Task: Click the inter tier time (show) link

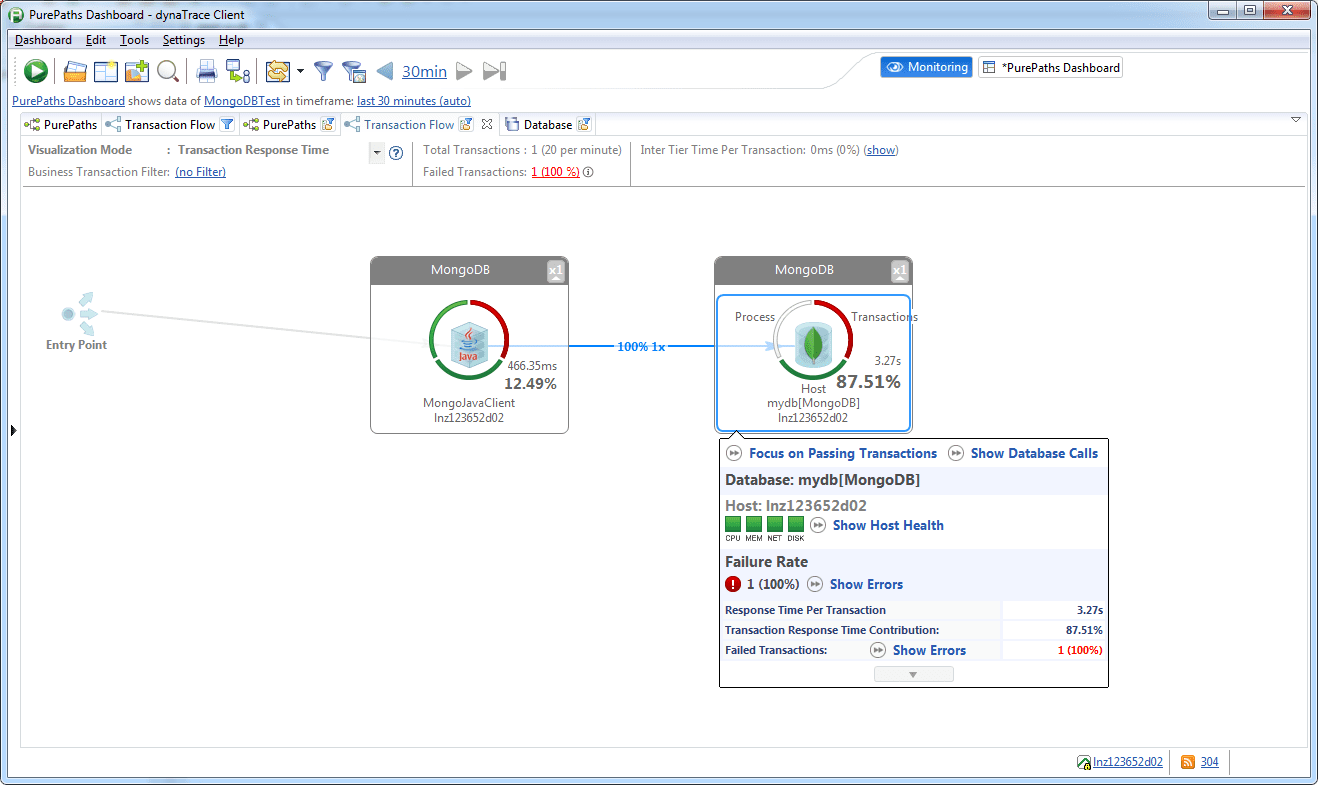Action: (881, 150)
